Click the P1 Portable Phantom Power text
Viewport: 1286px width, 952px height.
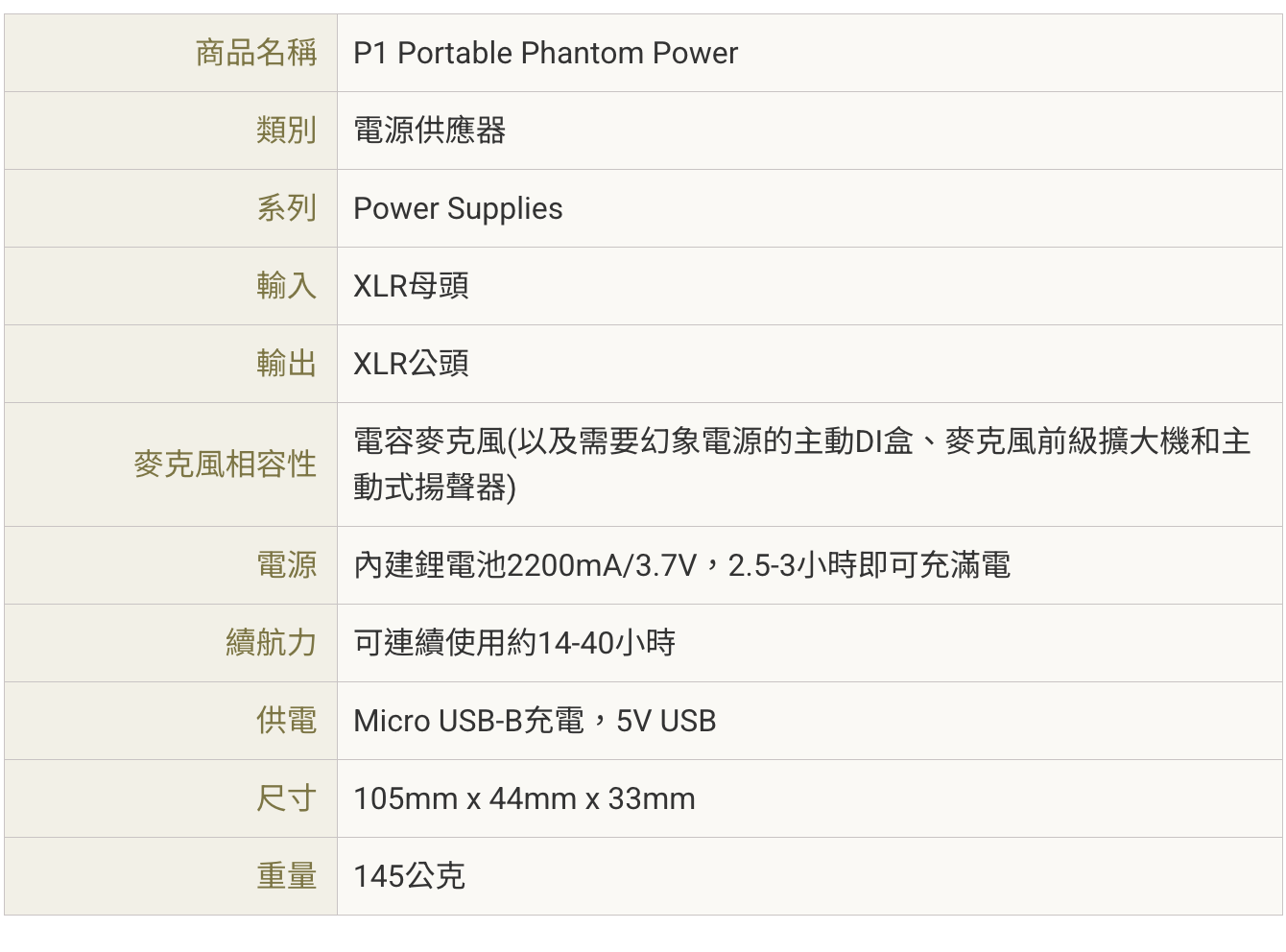[545, 53]
